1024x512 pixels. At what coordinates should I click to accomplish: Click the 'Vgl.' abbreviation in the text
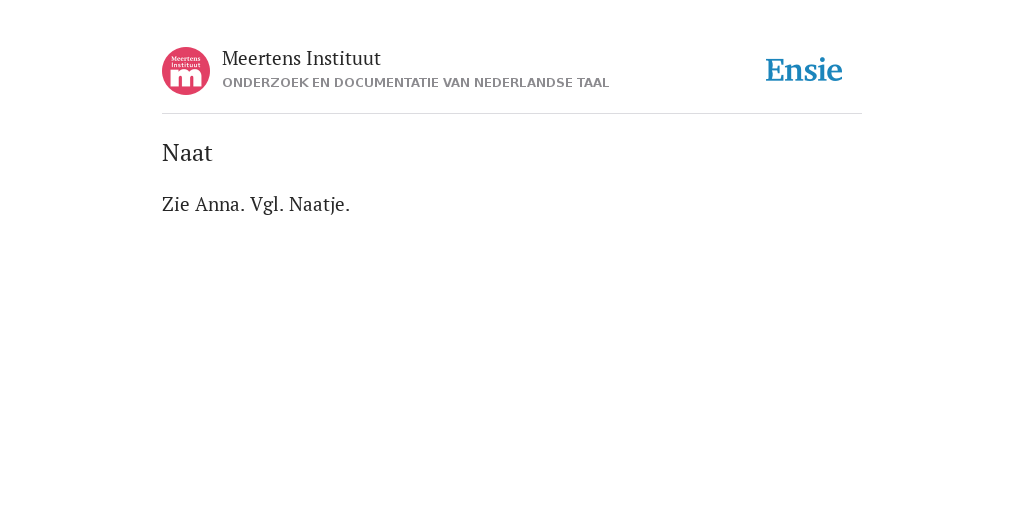coord(266,205)
